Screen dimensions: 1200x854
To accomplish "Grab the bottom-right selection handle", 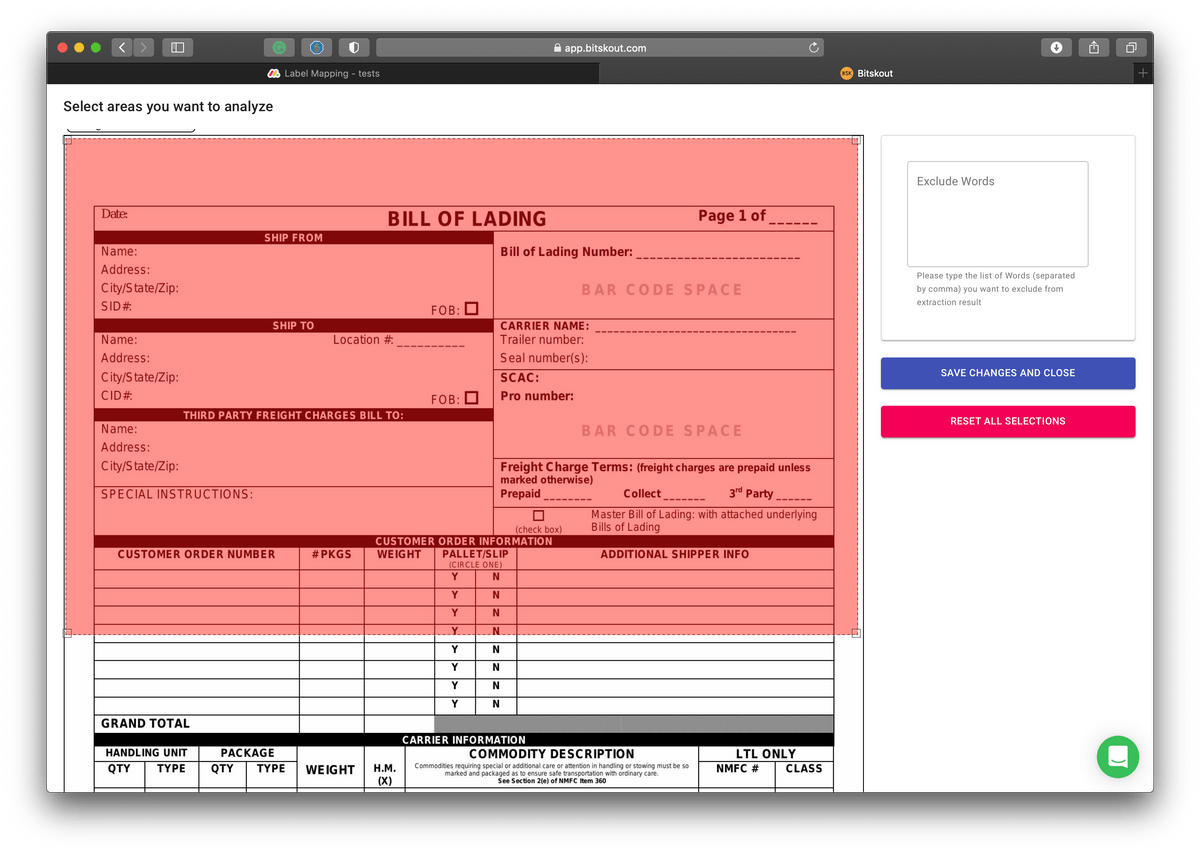I will (x=856, y=633).
